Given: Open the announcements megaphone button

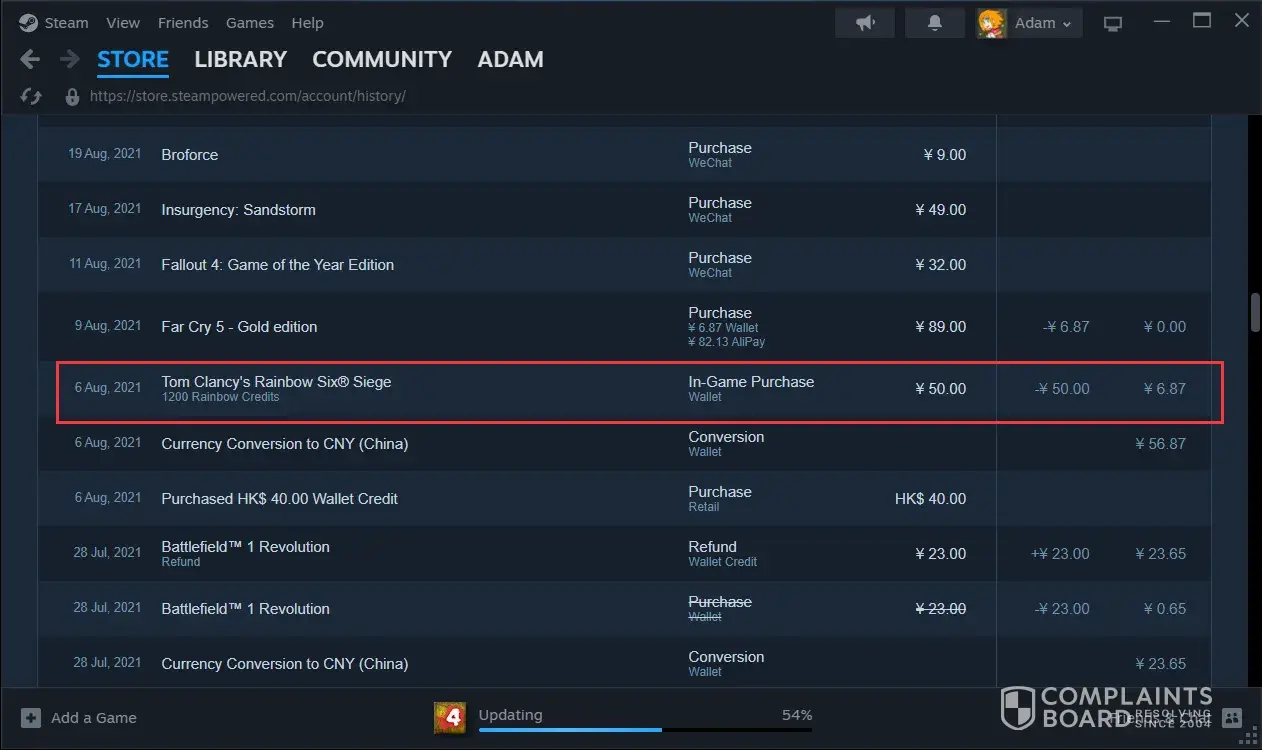Looking at the screenshot, I should click(x=865, y=22).
